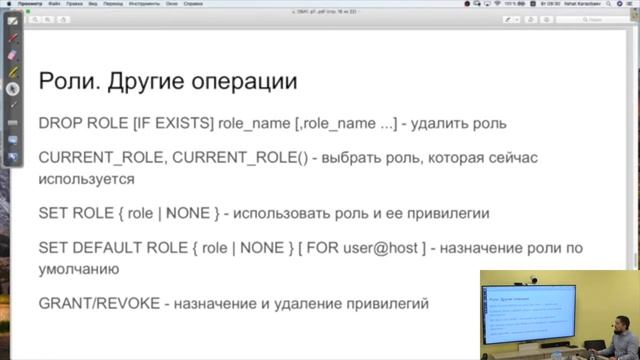Click the 'GRANT/REVOKE' line
Screen dimensions: 640x360
[233, 304]
